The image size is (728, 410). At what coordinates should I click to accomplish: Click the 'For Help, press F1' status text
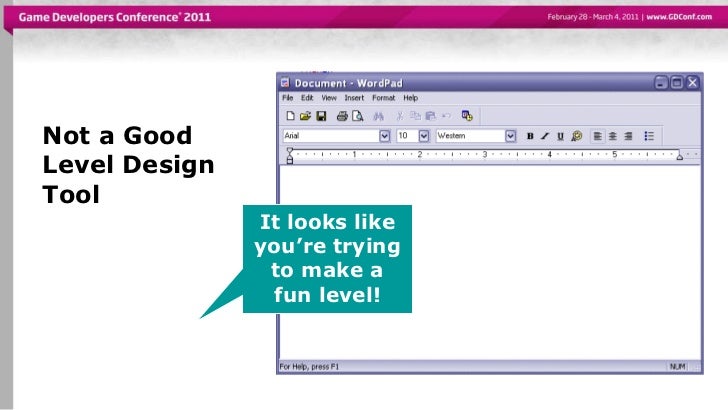[x=309, y=367]
